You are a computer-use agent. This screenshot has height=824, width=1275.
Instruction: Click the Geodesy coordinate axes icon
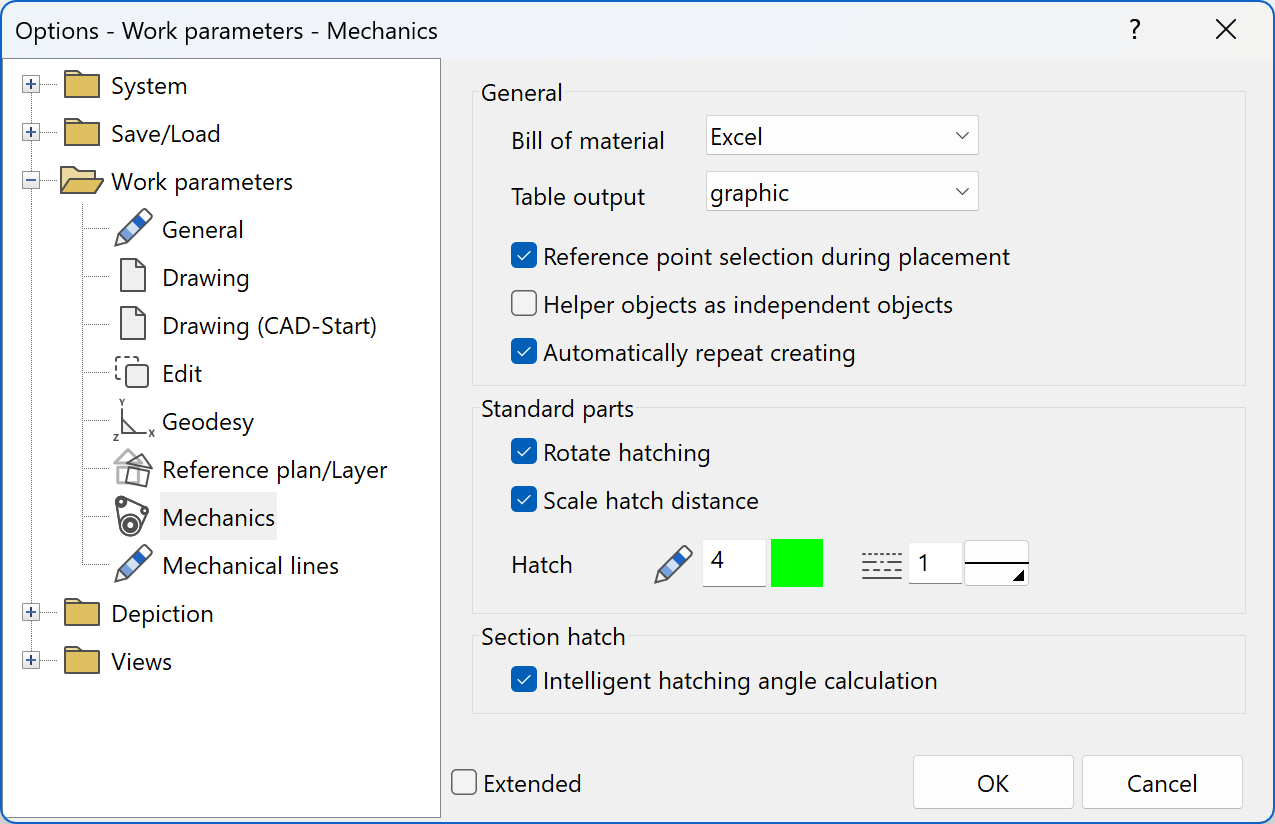[132, 420]
